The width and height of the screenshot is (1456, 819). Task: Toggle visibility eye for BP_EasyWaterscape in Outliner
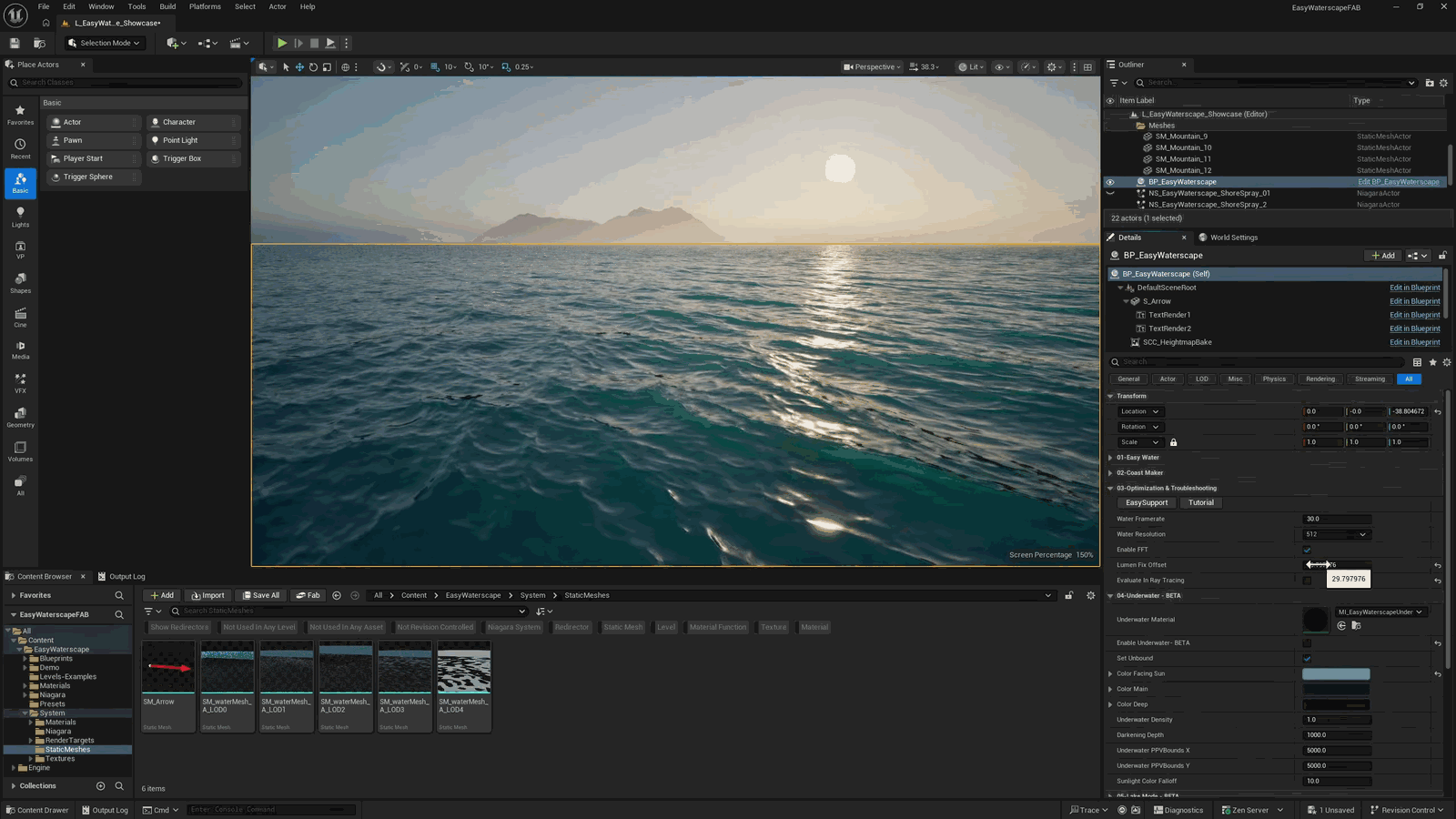coord(1109,182)
